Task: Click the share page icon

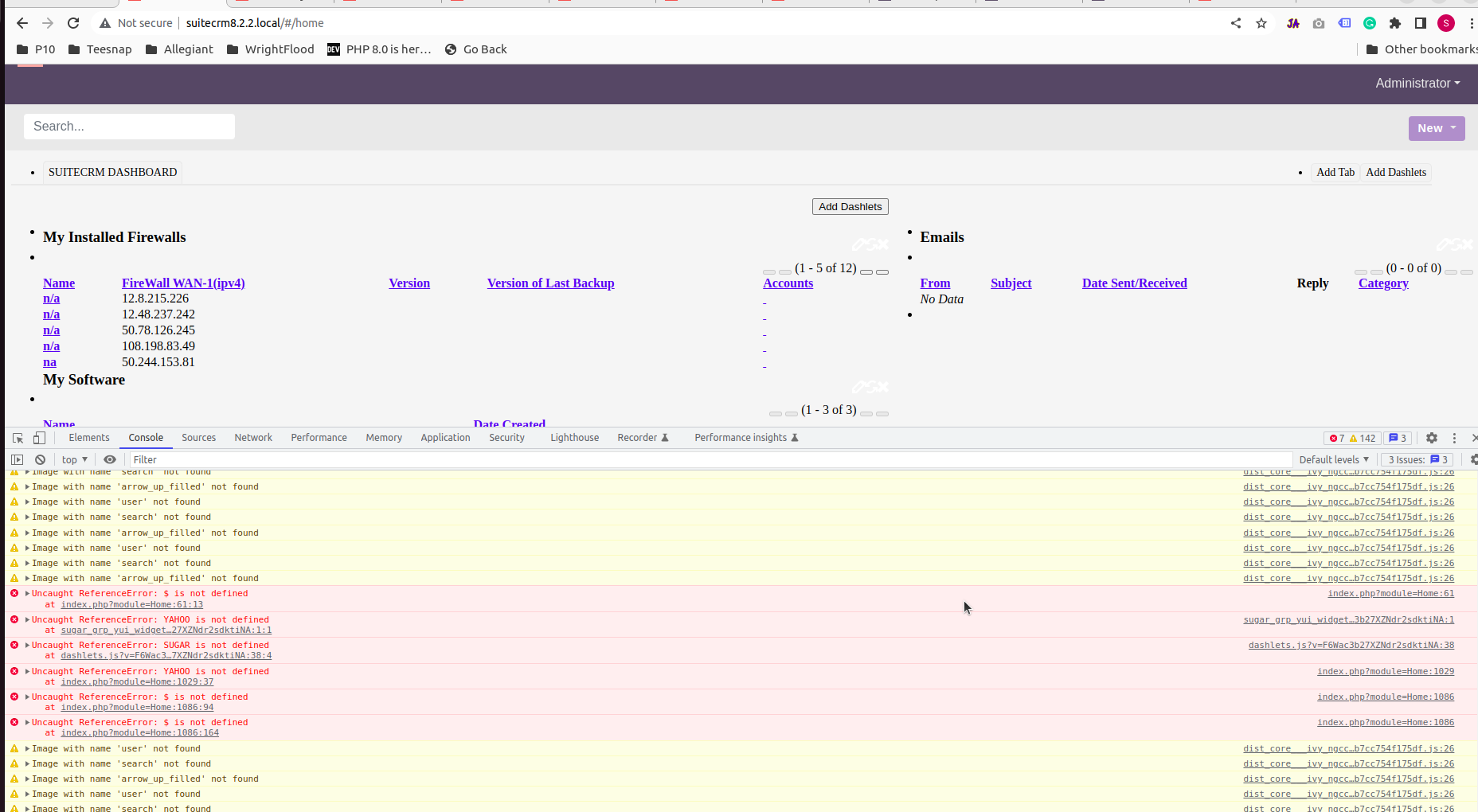Action: 1236,23
